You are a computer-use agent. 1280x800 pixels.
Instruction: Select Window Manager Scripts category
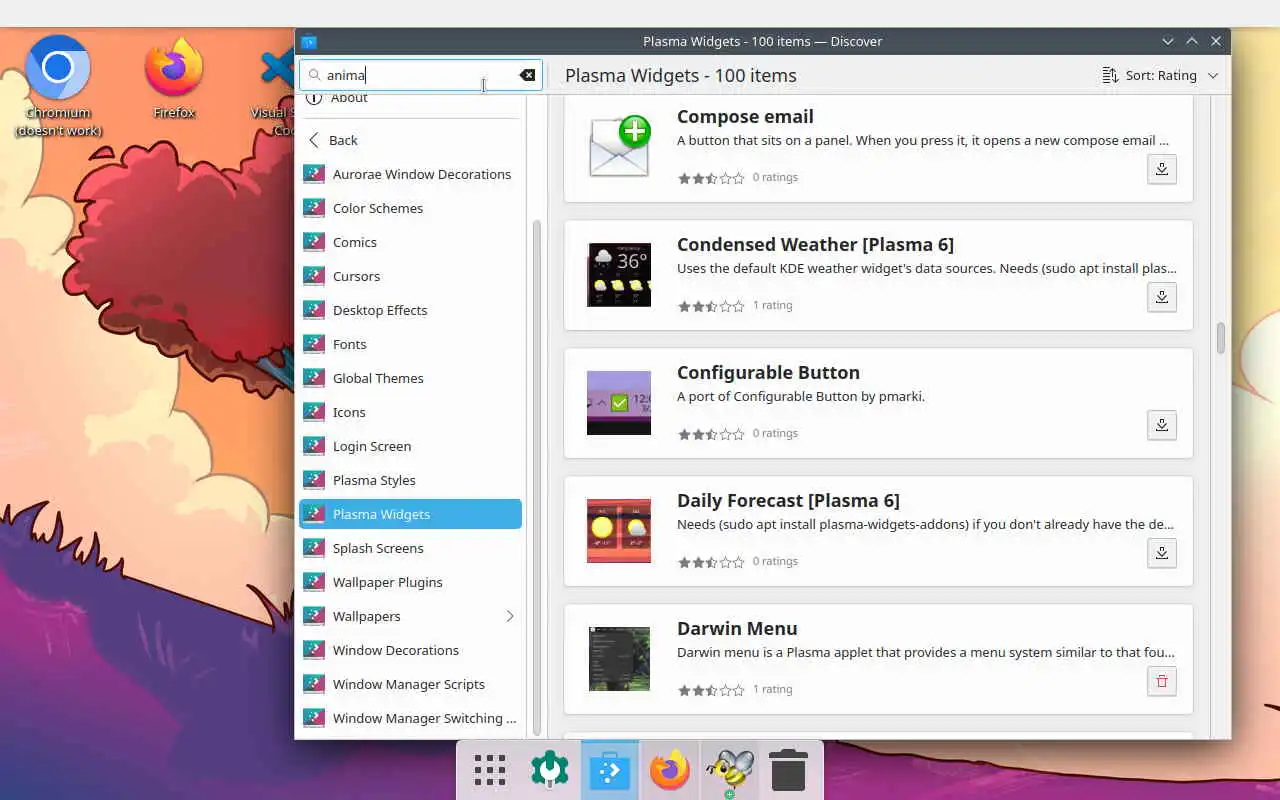pyautogui.click(x=410, y=684)
